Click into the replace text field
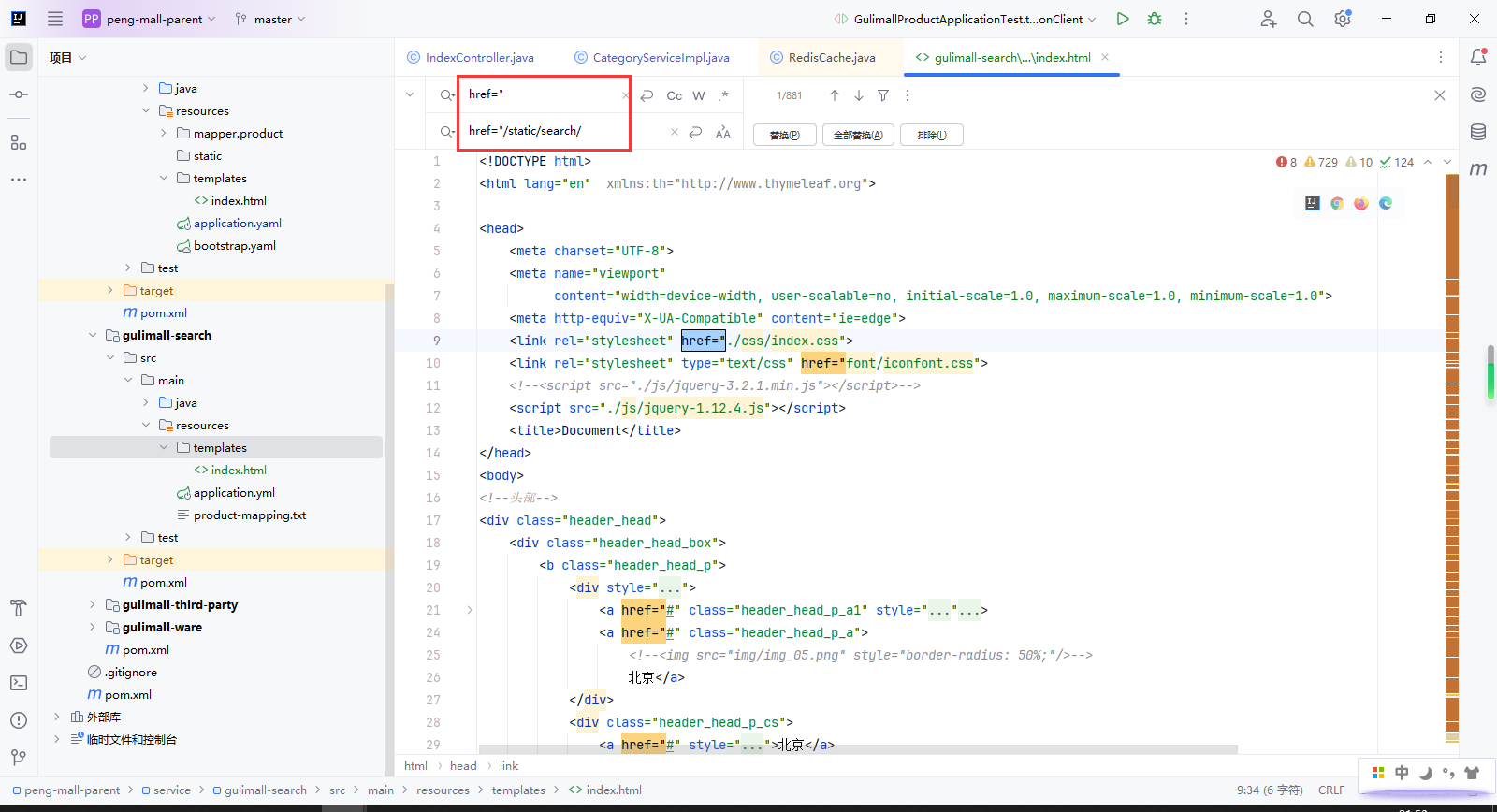Viewport: 1497px width, 812px height. (x=565, y=131)
